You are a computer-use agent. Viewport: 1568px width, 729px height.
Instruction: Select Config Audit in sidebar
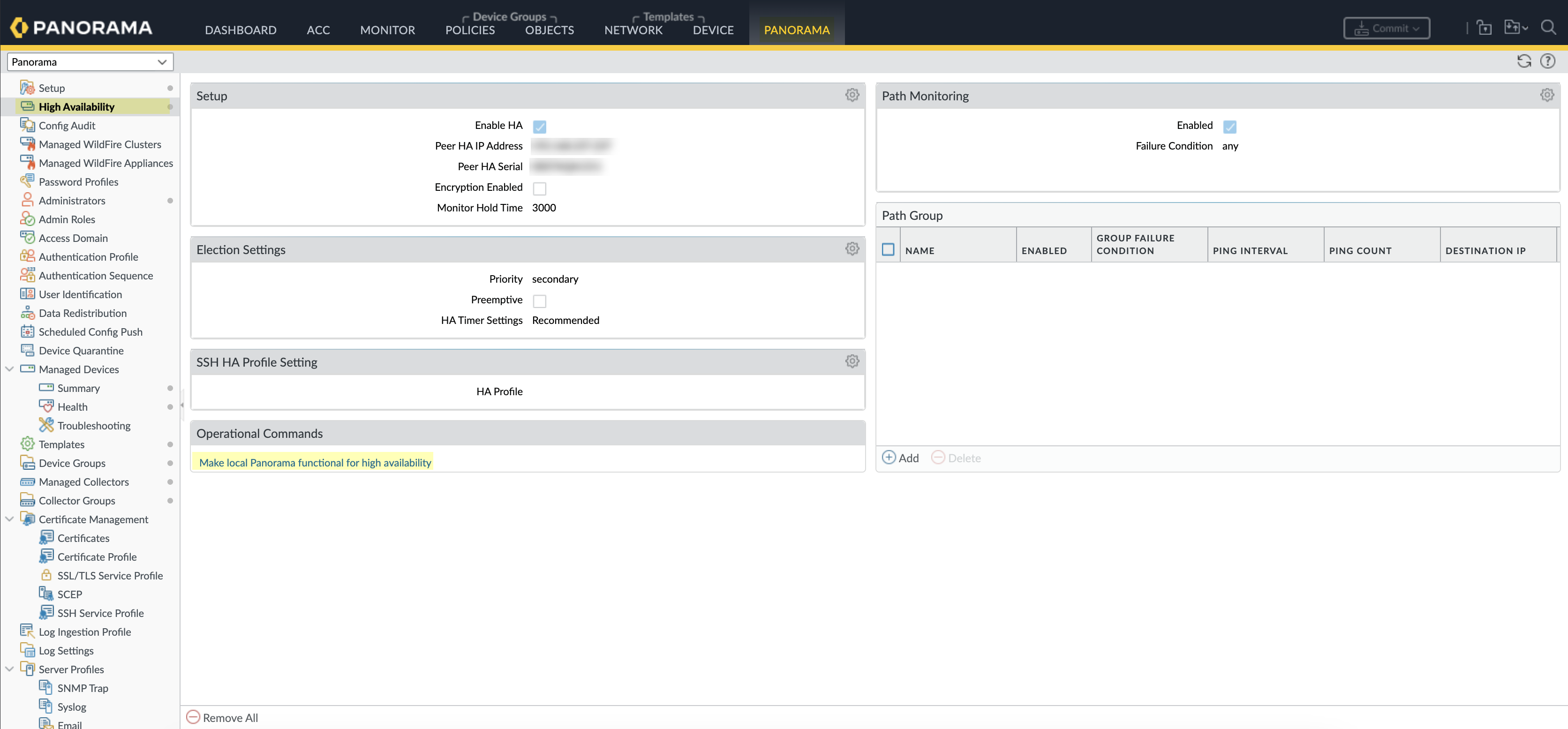pyautogui.click(x=67, y=125)
